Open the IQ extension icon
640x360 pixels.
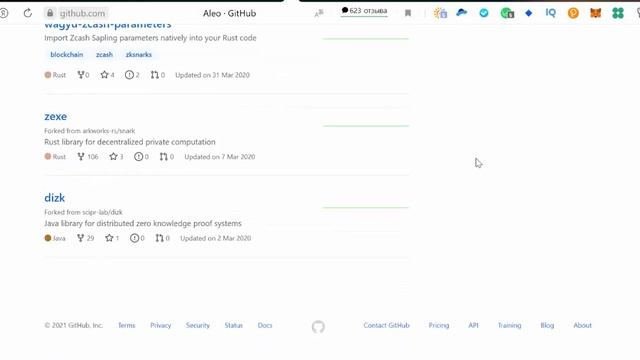pos(551,13)
